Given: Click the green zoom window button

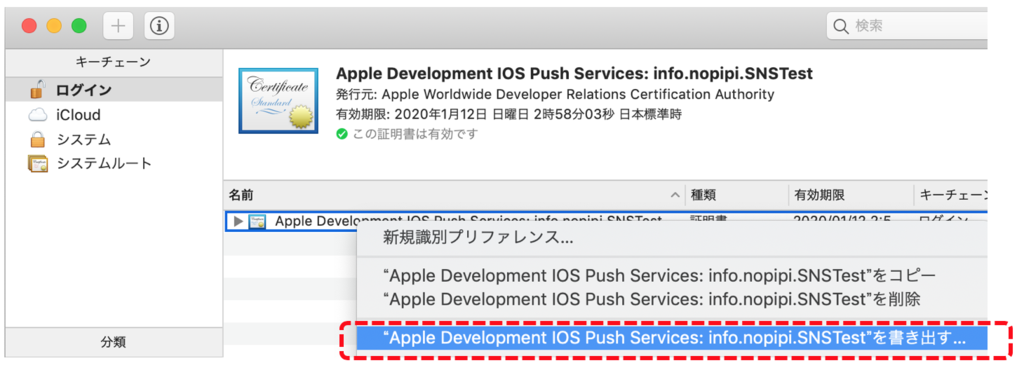Looking at the screenshot, I should coord(79,26).
